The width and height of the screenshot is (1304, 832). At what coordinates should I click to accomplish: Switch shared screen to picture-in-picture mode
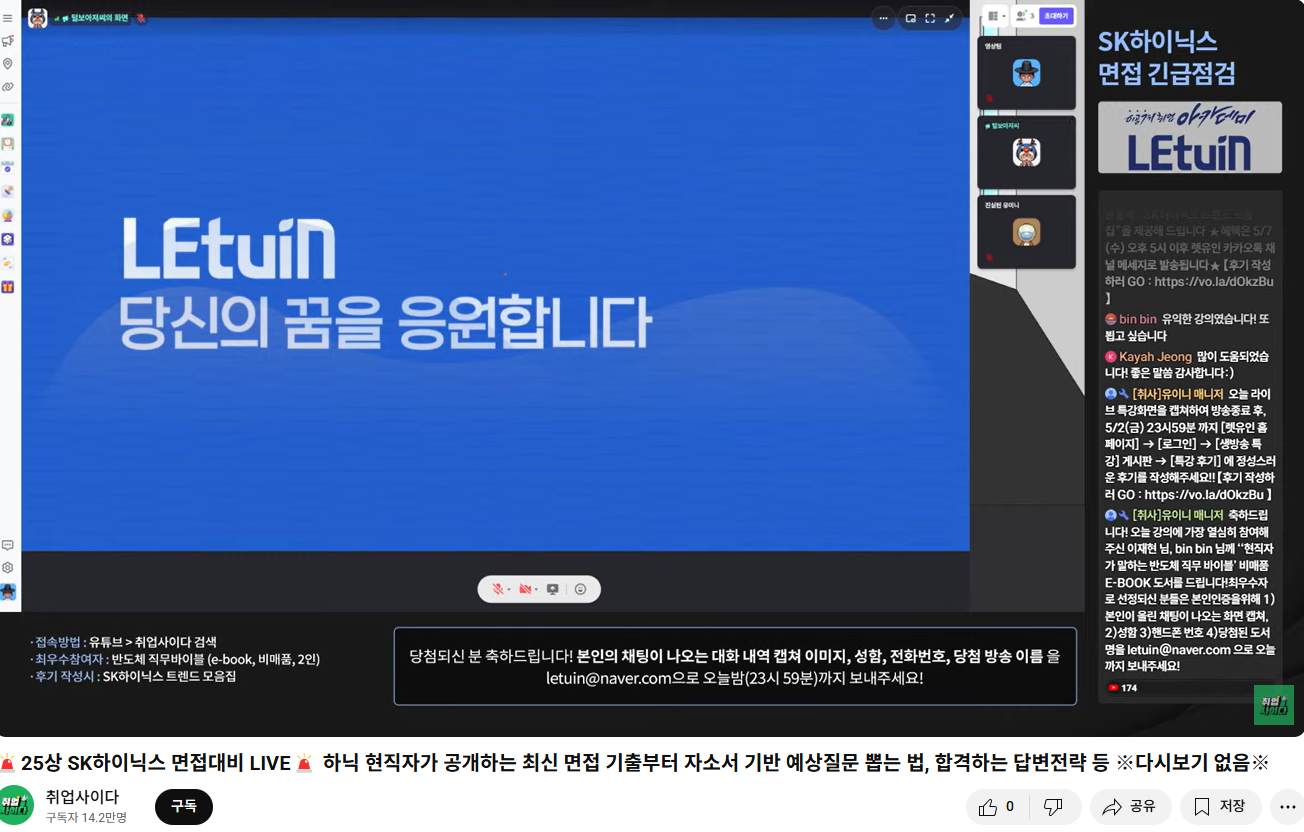[911, 18]
